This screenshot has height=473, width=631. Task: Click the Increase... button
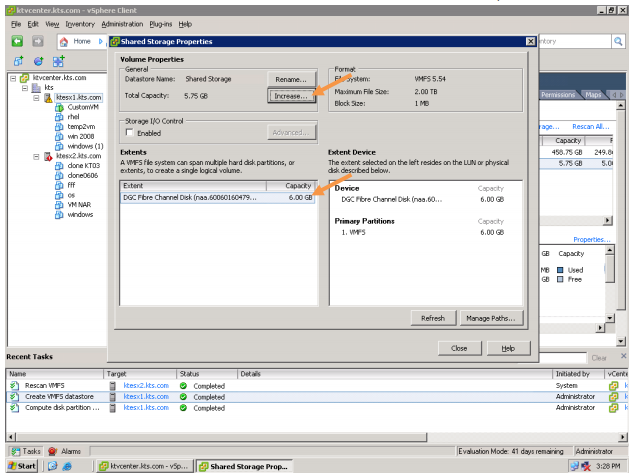pos(291,96)
